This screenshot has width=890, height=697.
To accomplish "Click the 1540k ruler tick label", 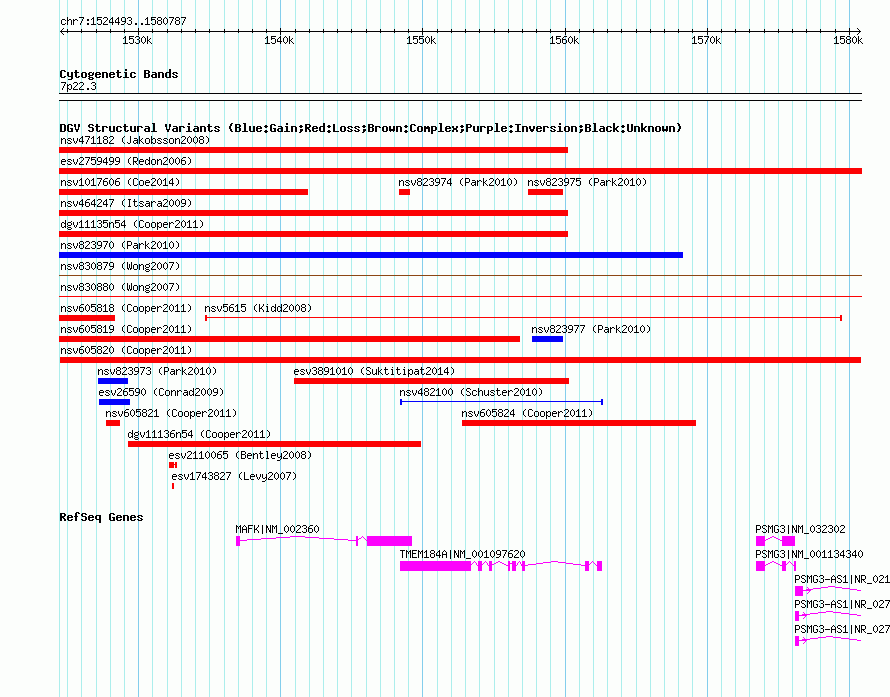I will pyautogui.click(x=279, y=40).
